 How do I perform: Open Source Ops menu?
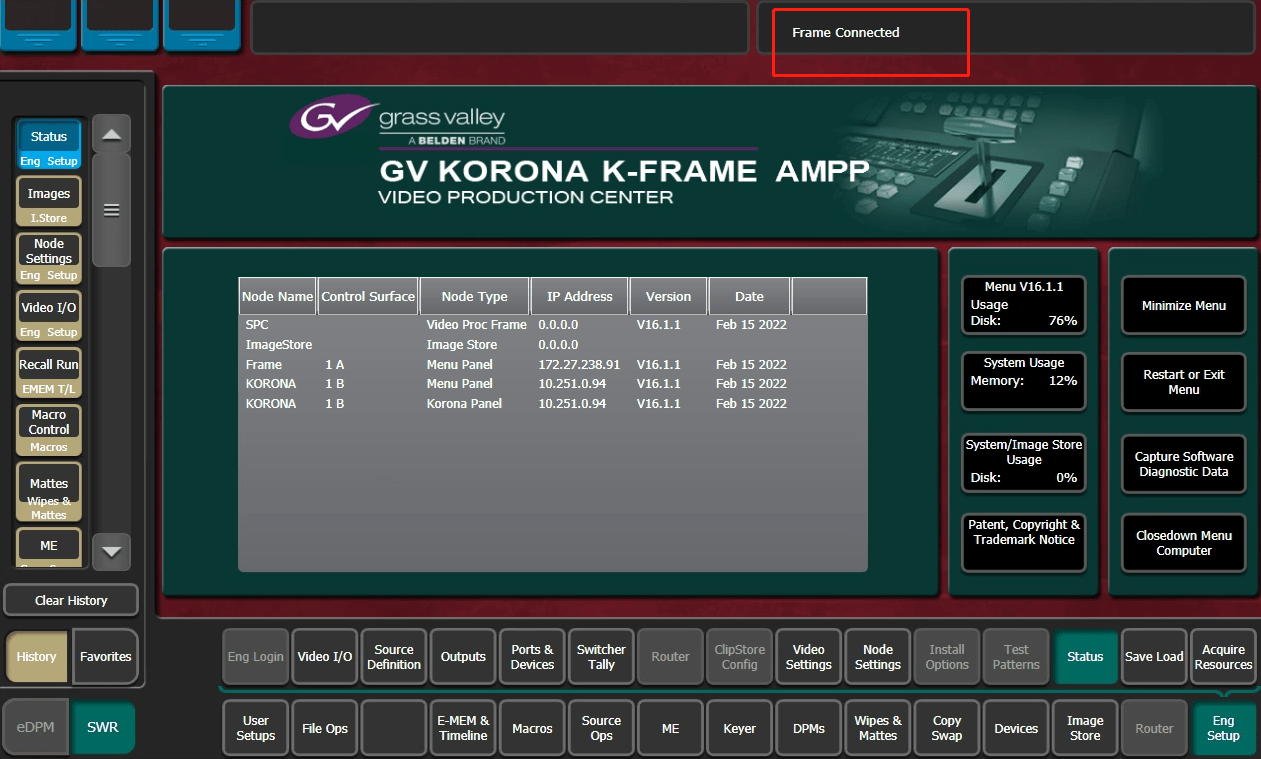pyautogui.click(x=602, y=728)
